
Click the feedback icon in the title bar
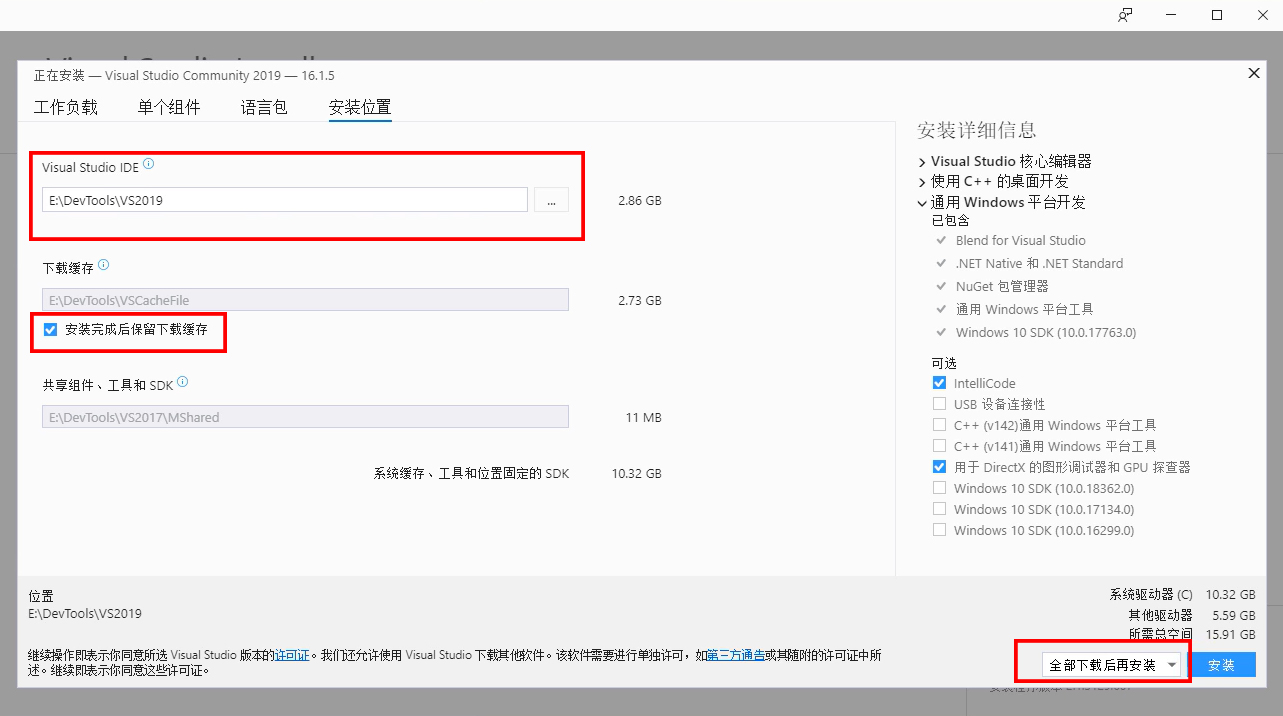click(x=1124, y=15)
